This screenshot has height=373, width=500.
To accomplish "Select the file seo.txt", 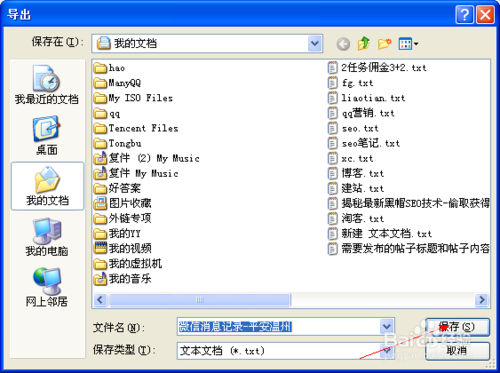I will click(x=353, y=128).
